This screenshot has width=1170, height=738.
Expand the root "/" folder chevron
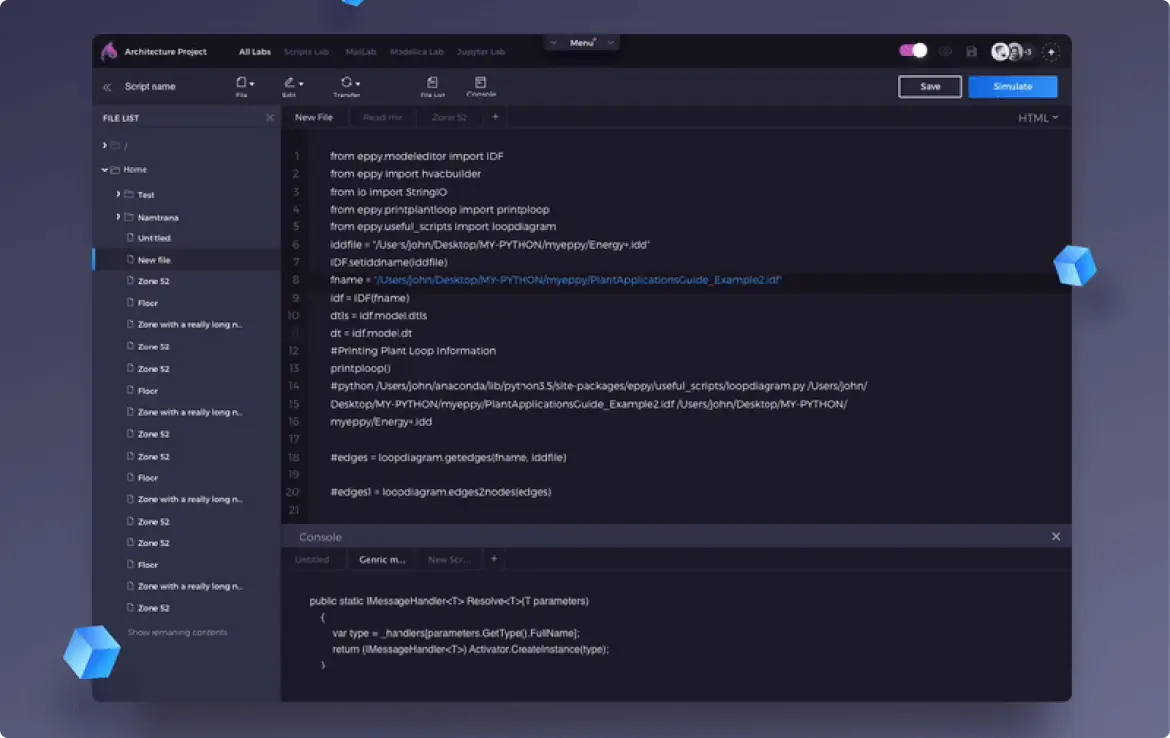coord(104,145)
